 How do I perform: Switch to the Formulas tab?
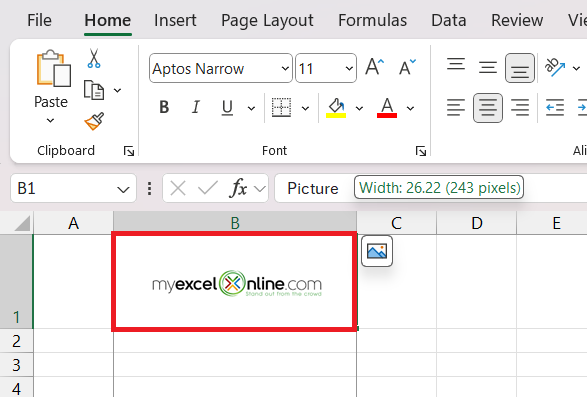tap(372, 20)
